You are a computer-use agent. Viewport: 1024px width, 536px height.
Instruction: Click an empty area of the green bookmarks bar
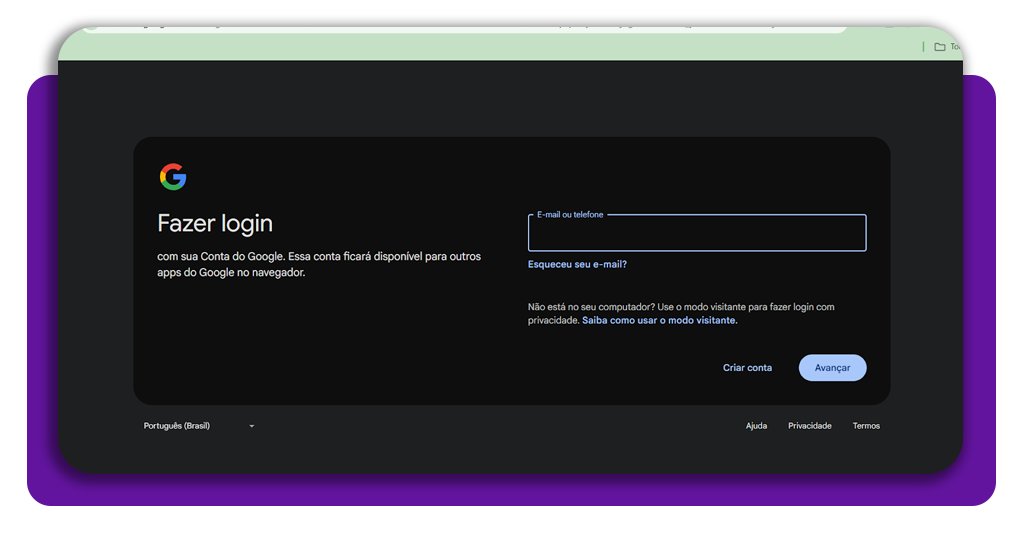[x=500, y=48]
